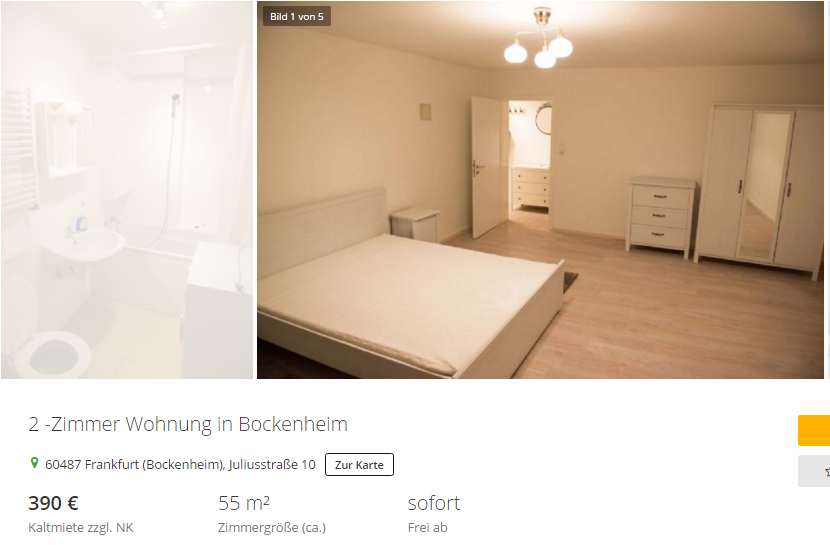Screen dimensions: 830x545
Task: Click the ceiling lamp in bedroom photo
Action: (x=539, y=38)
